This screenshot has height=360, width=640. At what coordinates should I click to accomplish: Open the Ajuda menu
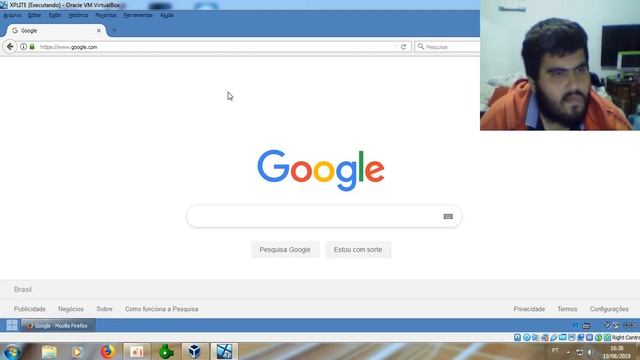[167, 15]
